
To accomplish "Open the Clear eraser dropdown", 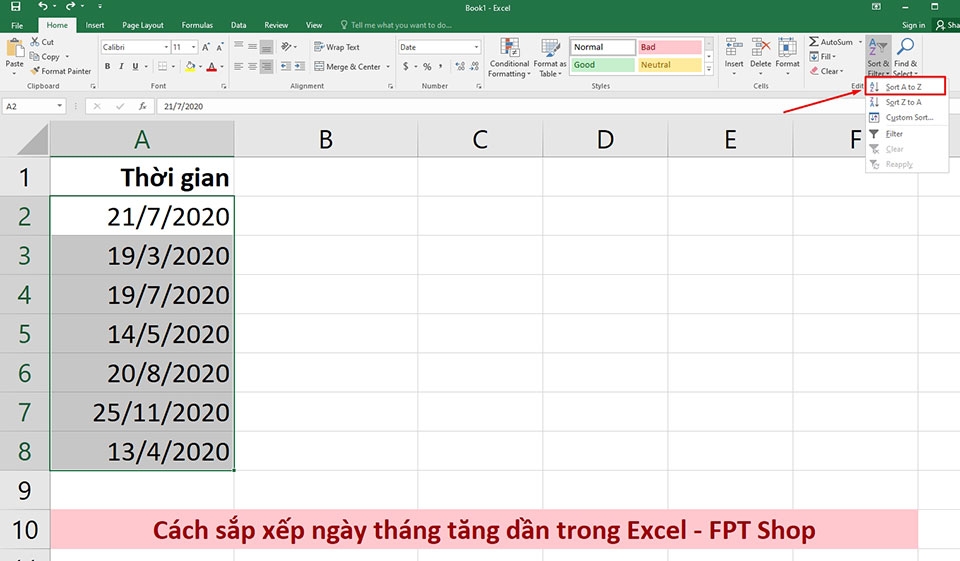I will (827, 71).
